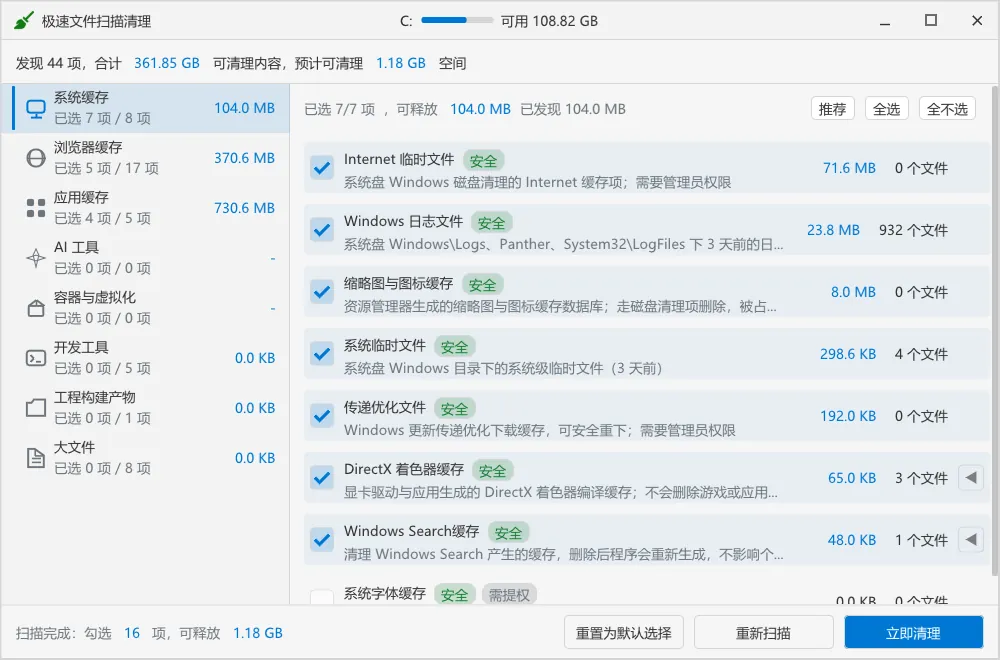Click the 安全 tag on Internet 临时文件
The height and width of the screenshot is (660, 1000).
(483, 161)
